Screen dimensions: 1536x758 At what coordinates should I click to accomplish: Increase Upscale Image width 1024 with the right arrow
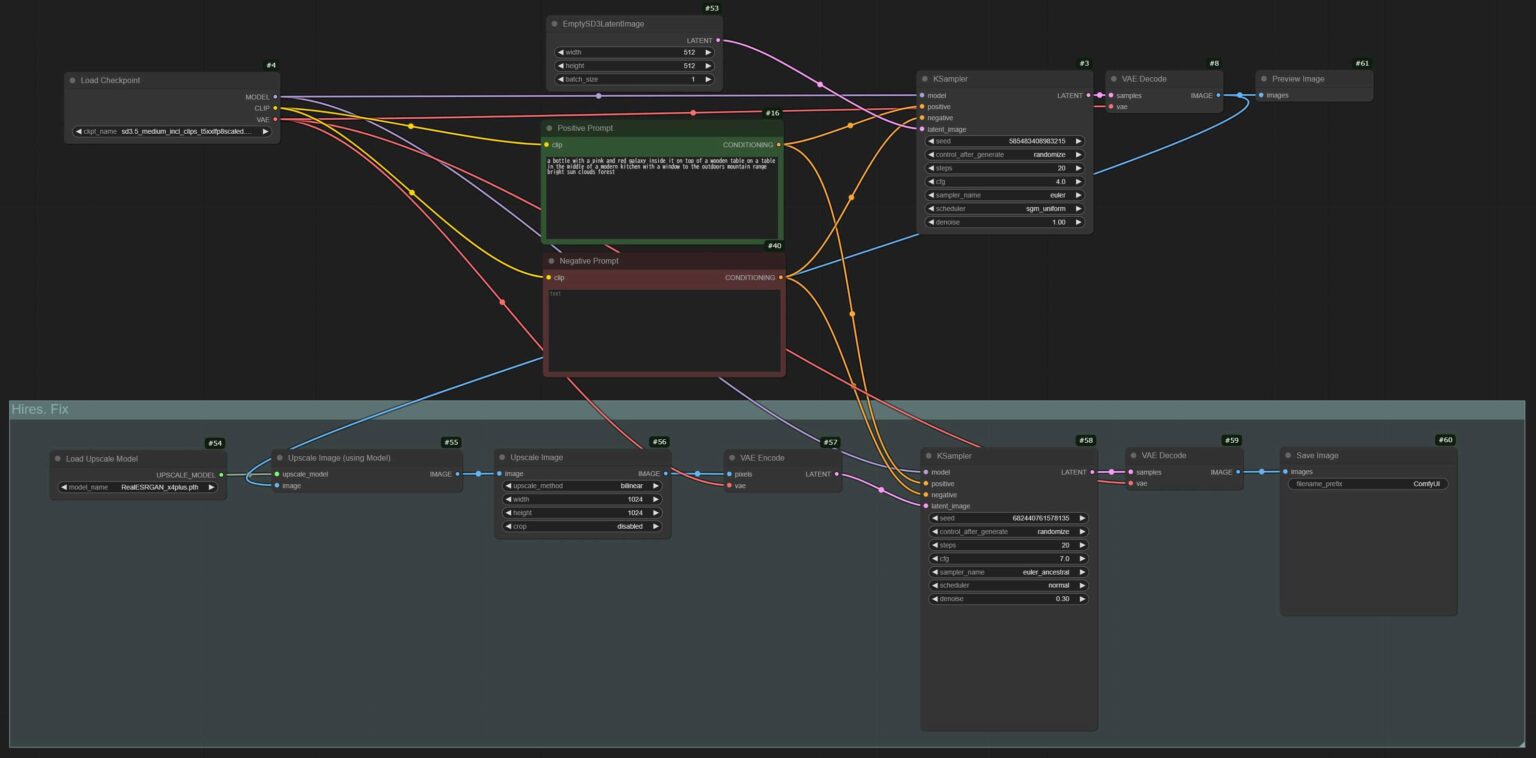[x=656, y=499]
